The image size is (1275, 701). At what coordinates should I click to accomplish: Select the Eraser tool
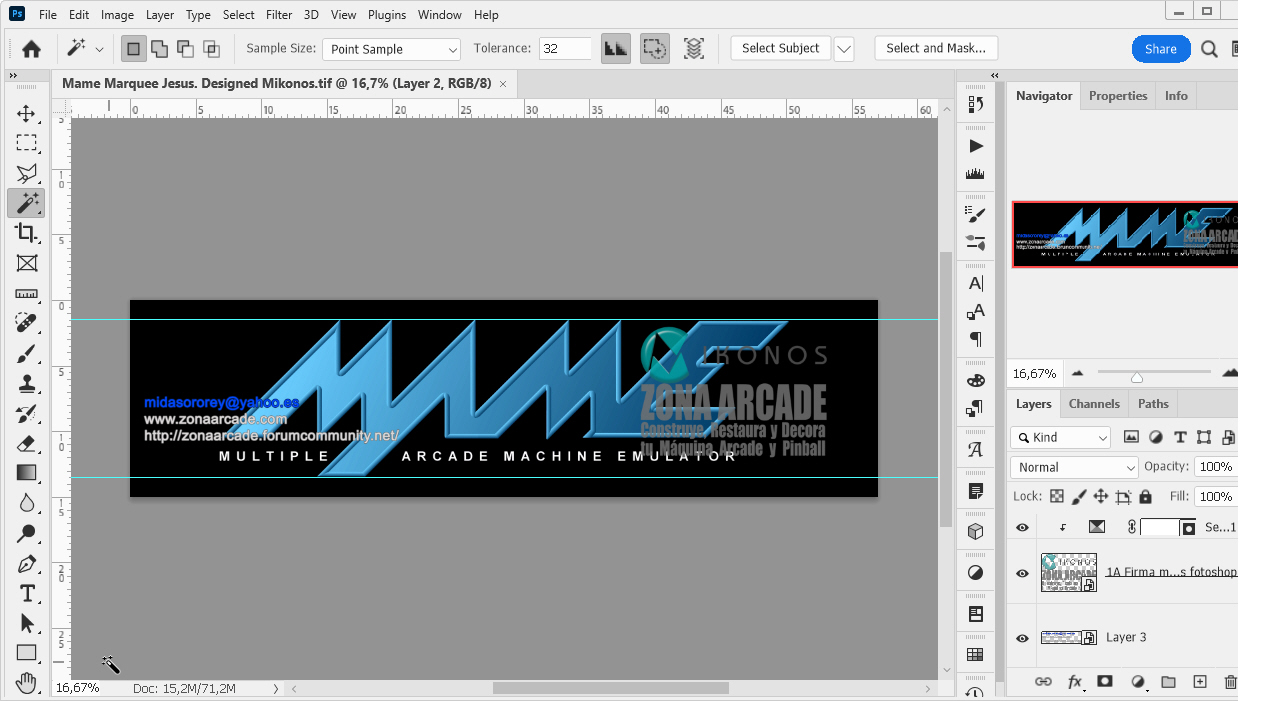(x=27, y=443)
